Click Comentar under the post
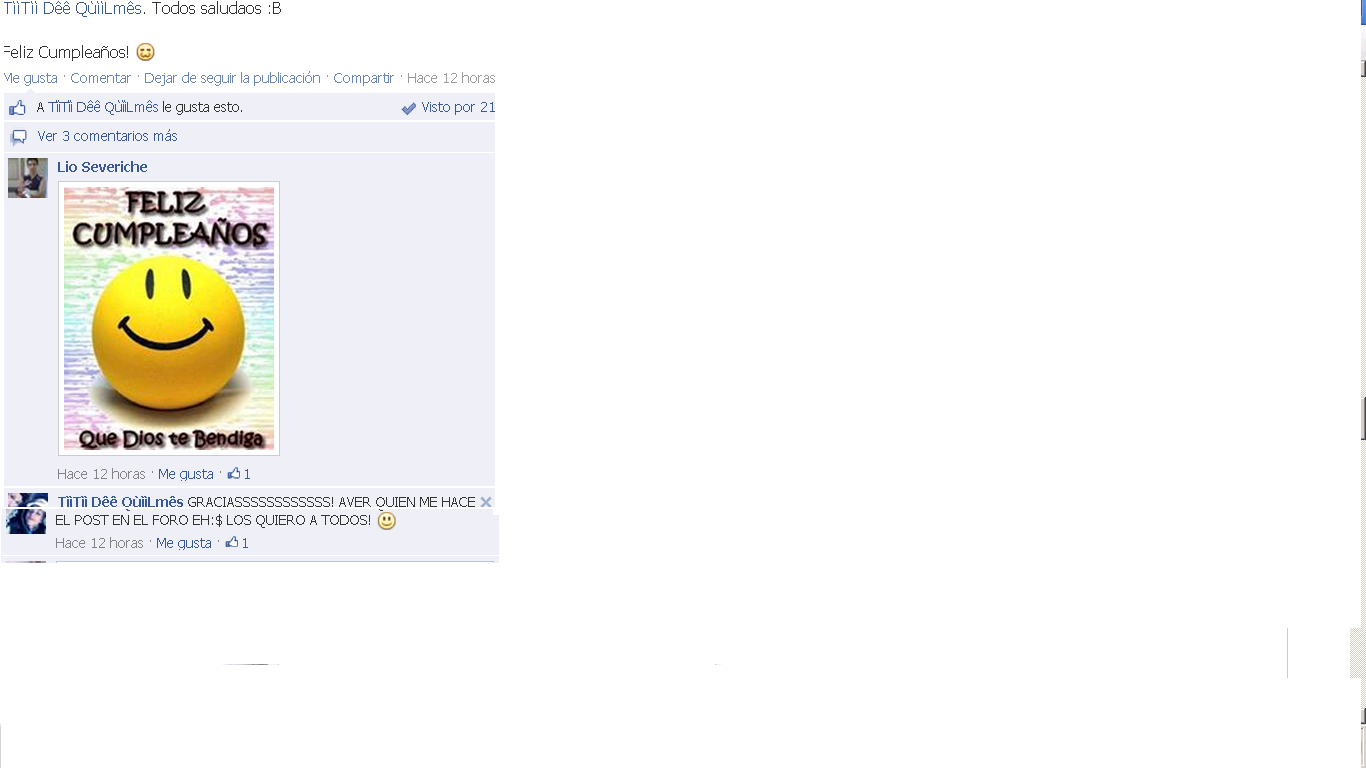 (x=100, y=78)
